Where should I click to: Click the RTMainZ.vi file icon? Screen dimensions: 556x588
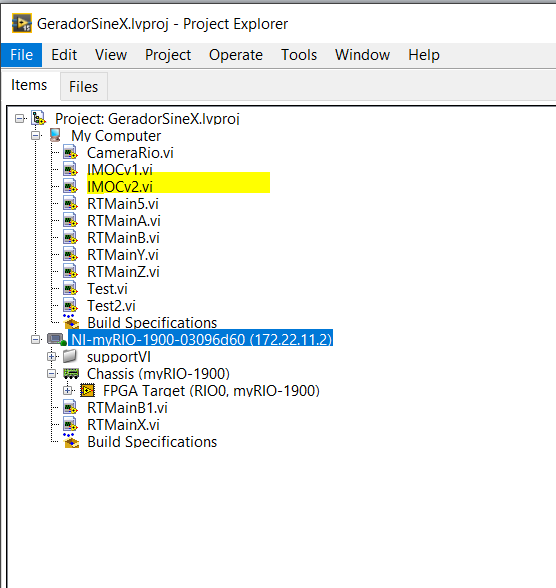(70, 272)
